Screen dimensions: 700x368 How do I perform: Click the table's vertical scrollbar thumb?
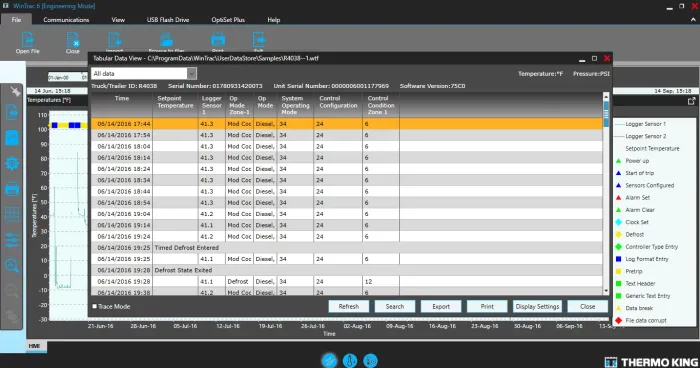tap(606, 113)
